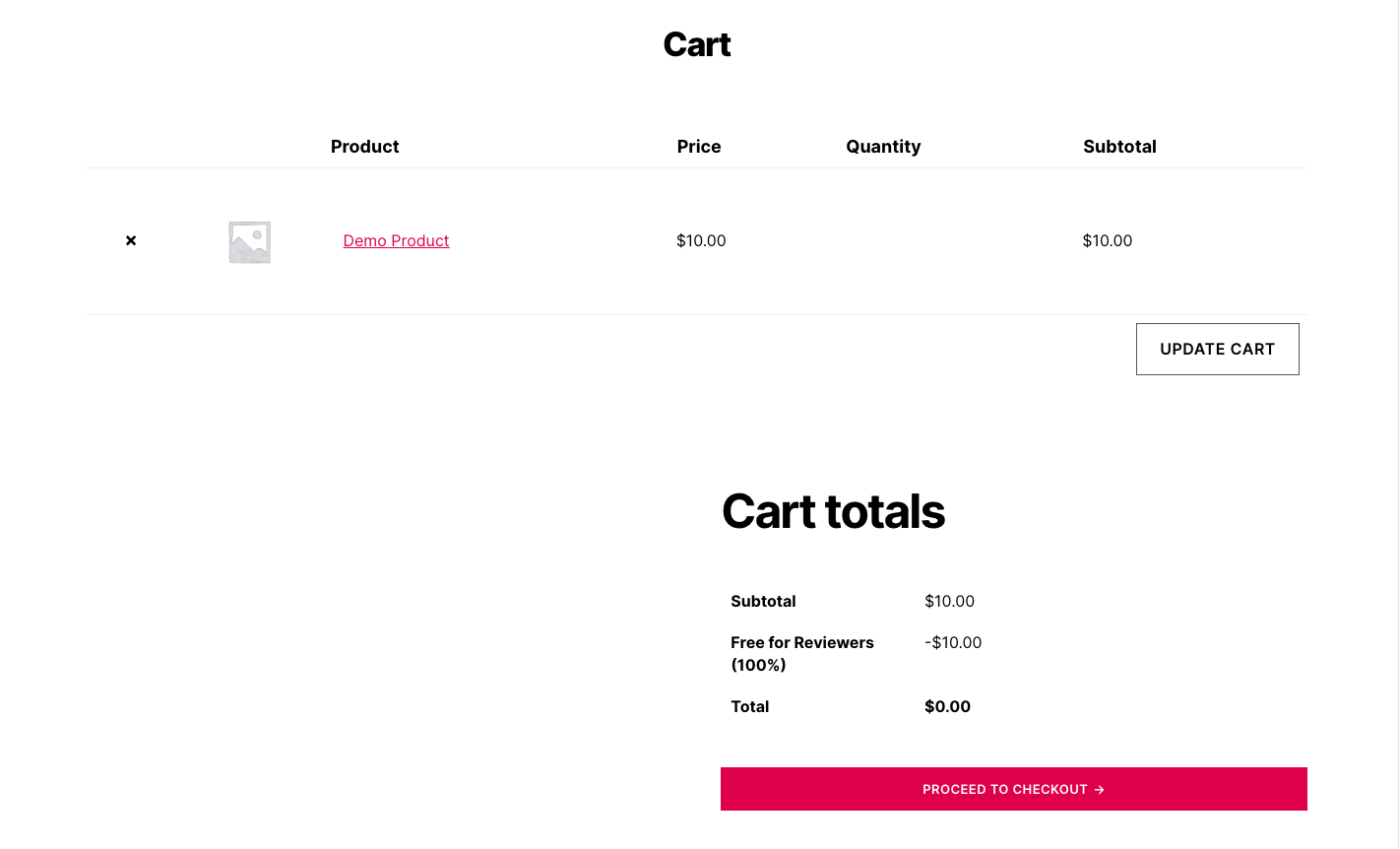Click the Free for Reviewers (100%) label

[x=801, y=653]
